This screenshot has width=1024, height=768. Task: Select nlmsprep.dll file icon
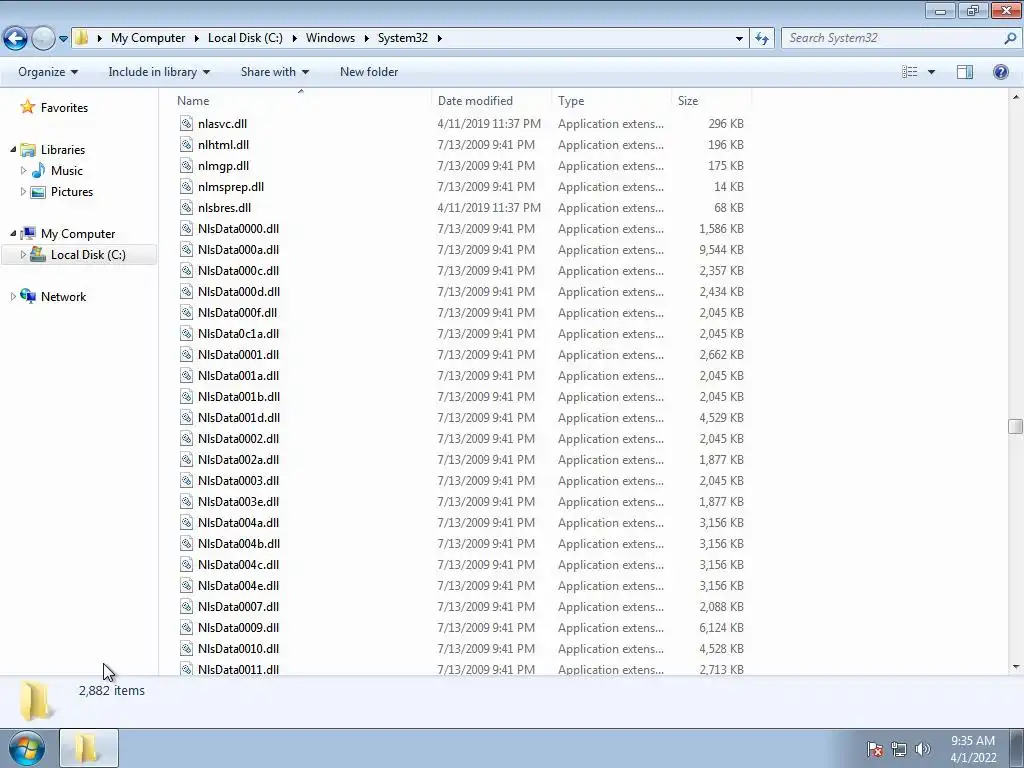coord(186,186)
